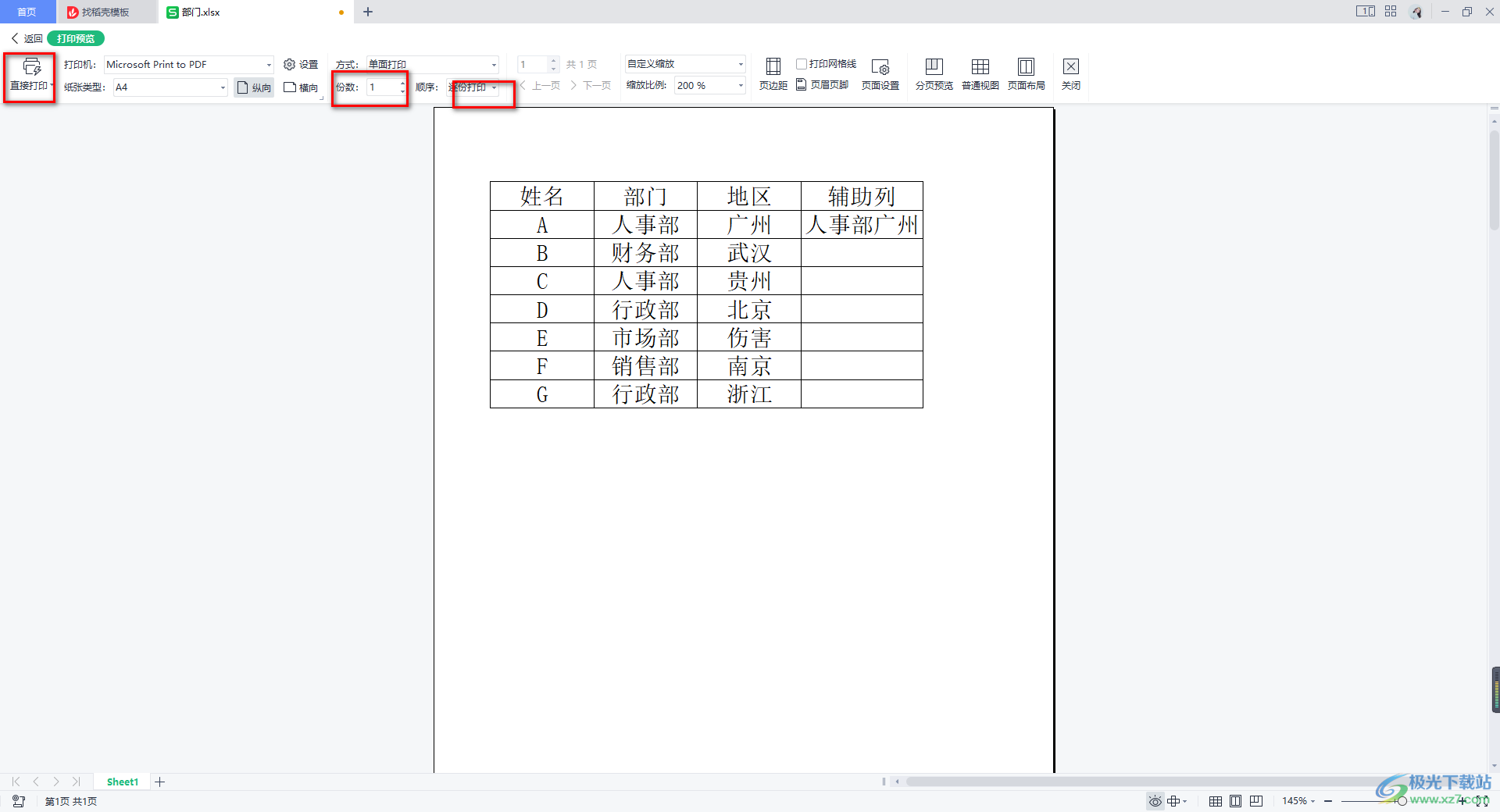The width and height of the screenshot is (1500, 812).
Task: Click the grid apps icon in title bar
Action: tap(1391, 12)
